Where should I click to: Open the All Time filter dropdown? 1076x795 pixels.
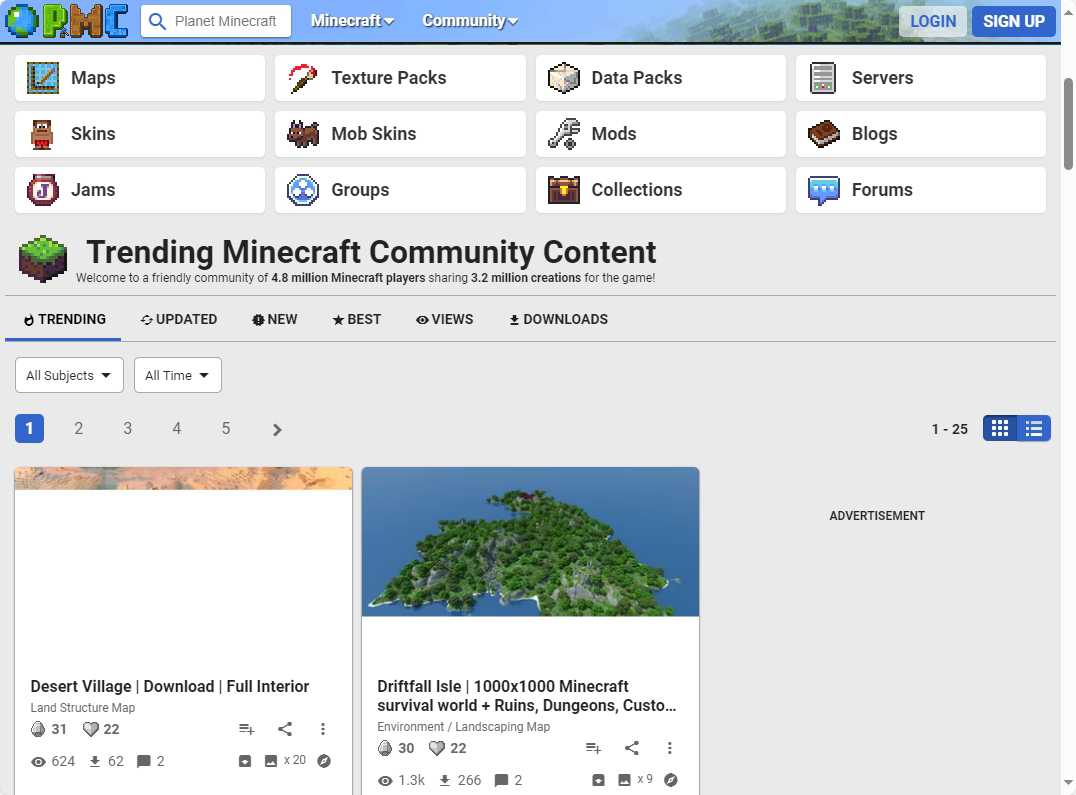[x=178, y=375]
